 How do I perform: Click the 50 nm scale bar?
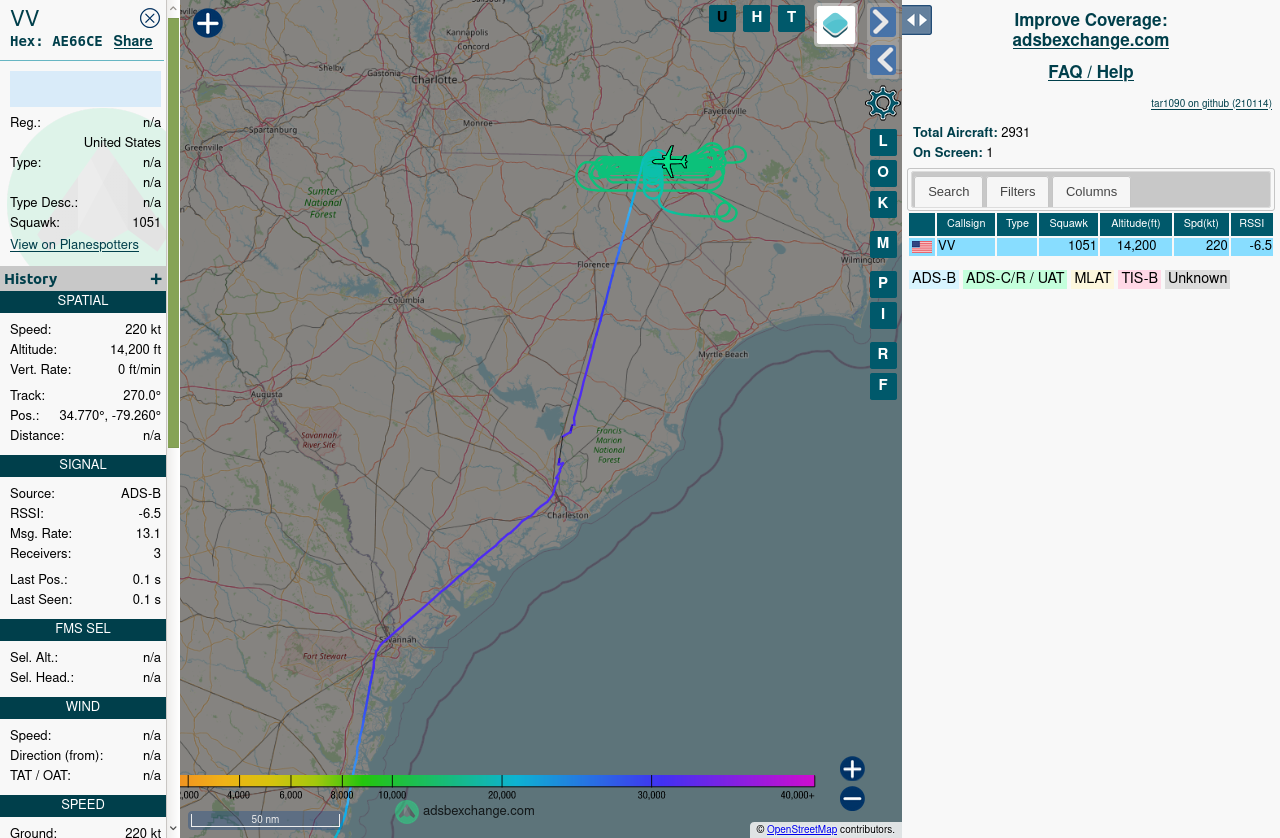pos(265,819)
